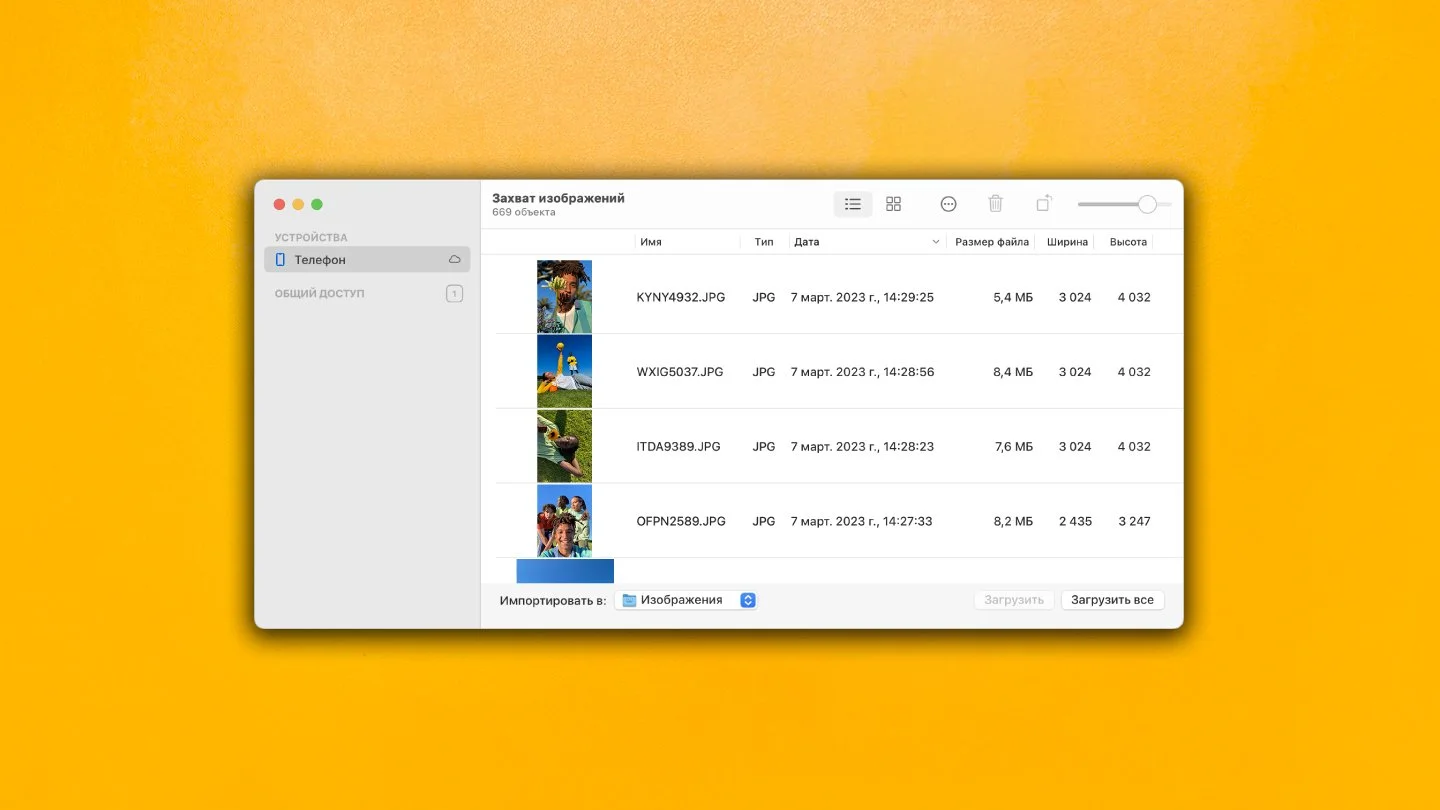Click the Загрузить все button
The image size is (1440, 810).
[1112, 600]
